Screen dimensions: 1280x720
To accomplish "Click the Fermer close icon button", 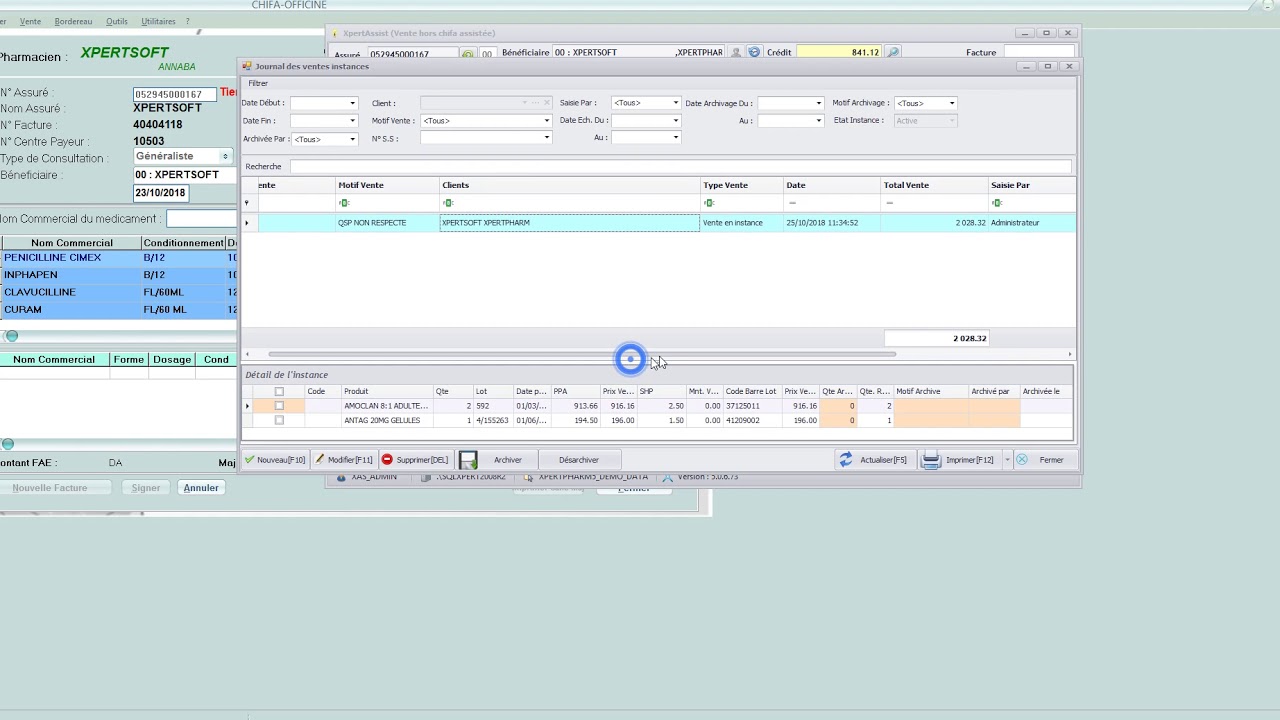I will 1022,460.
